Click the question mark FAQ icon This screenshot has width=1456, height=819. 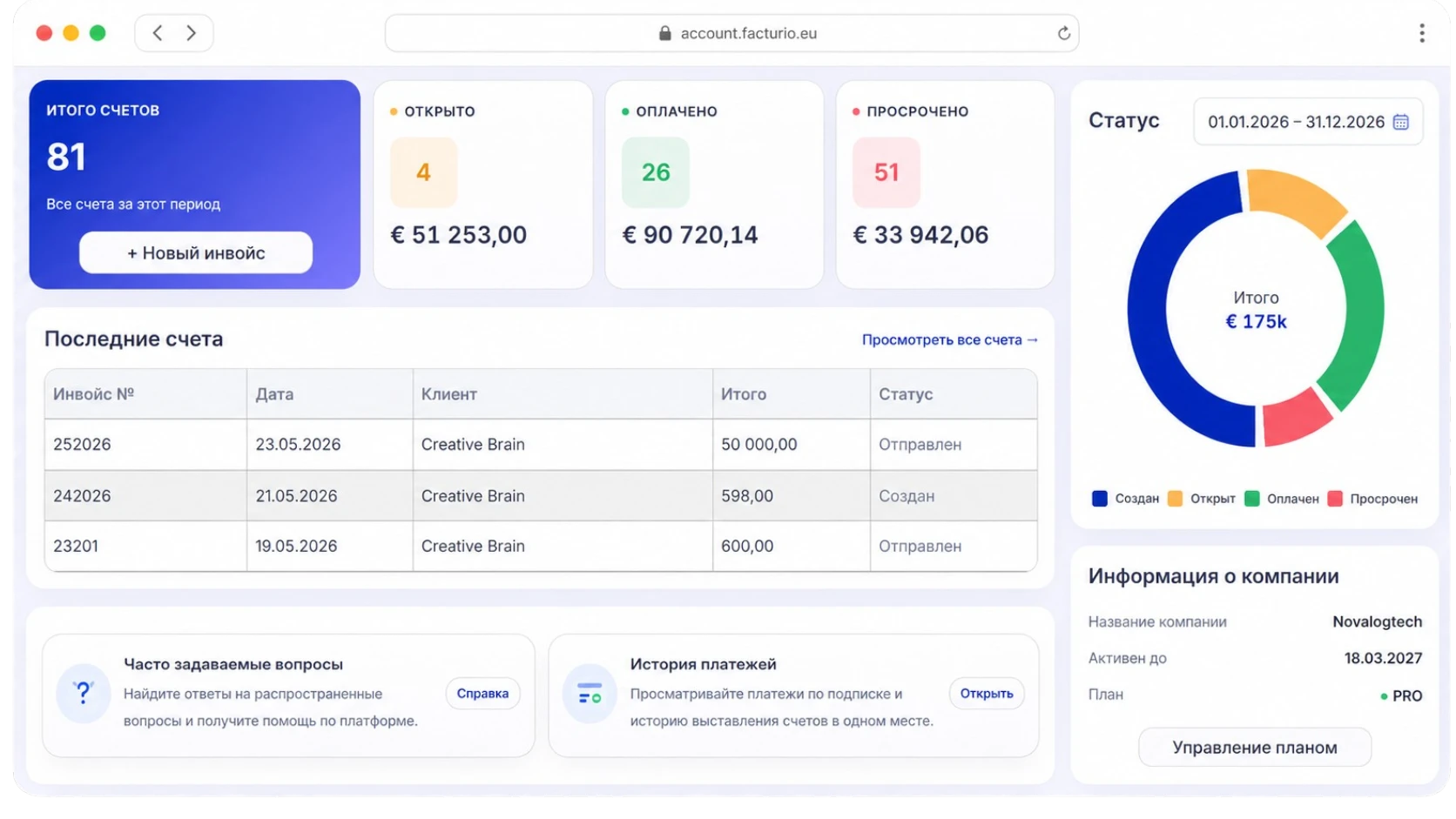83,693
